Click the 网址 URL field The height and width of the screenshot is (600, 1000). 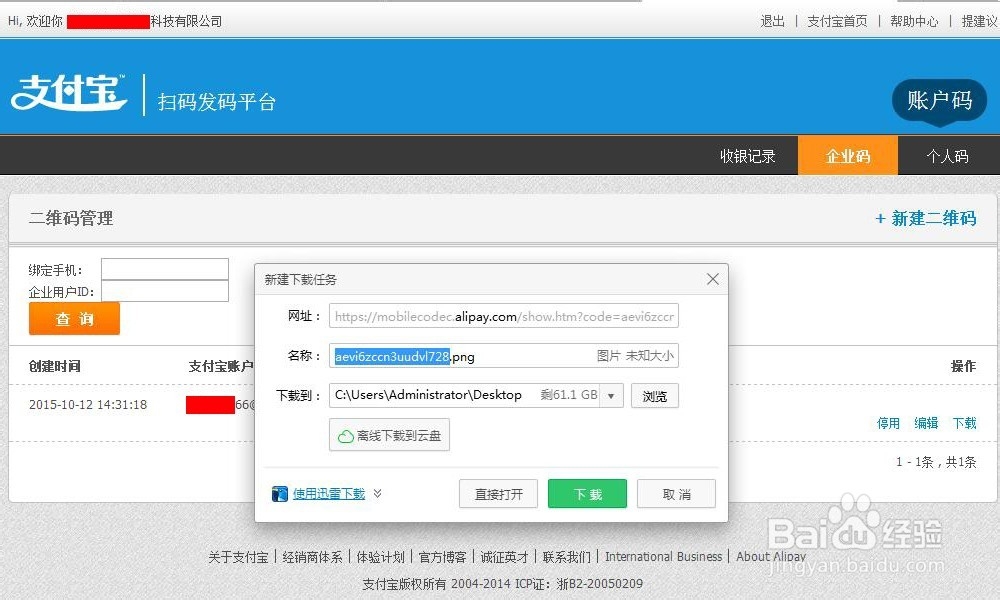pos(503,316)
